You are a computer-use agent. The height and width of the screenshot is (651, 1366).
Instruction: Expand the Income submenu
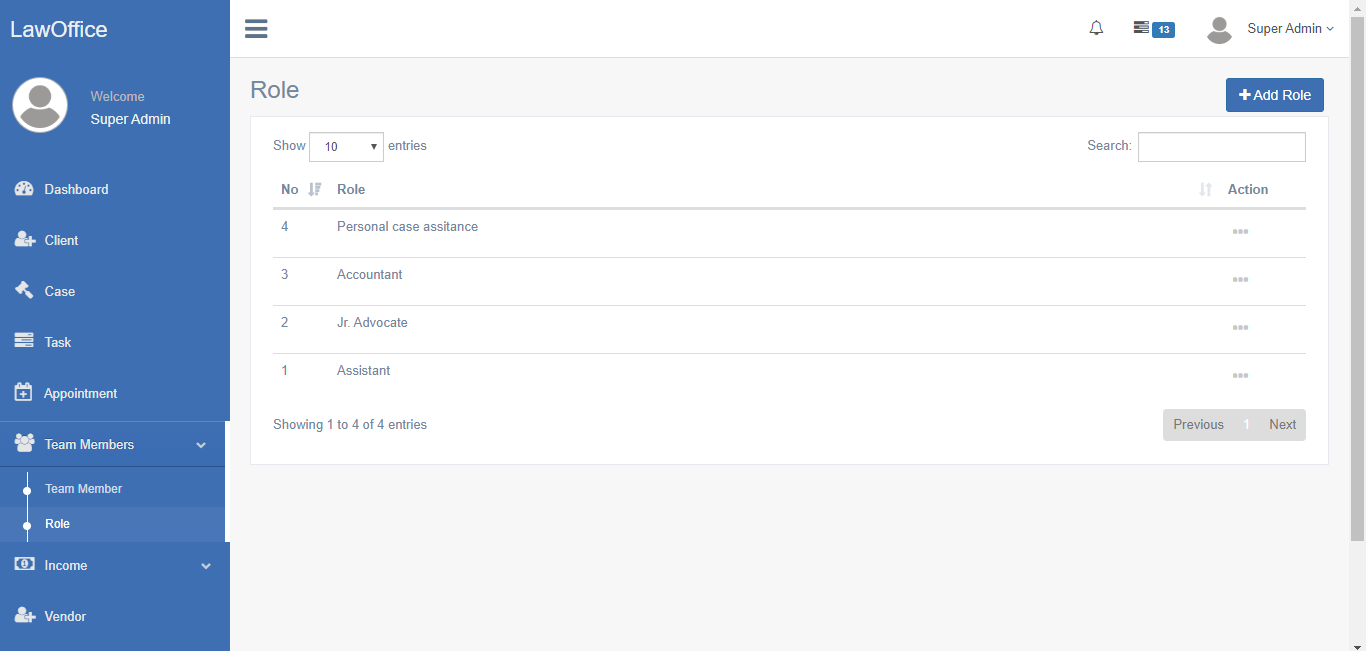pyautogui.click(x=115, y=565)
